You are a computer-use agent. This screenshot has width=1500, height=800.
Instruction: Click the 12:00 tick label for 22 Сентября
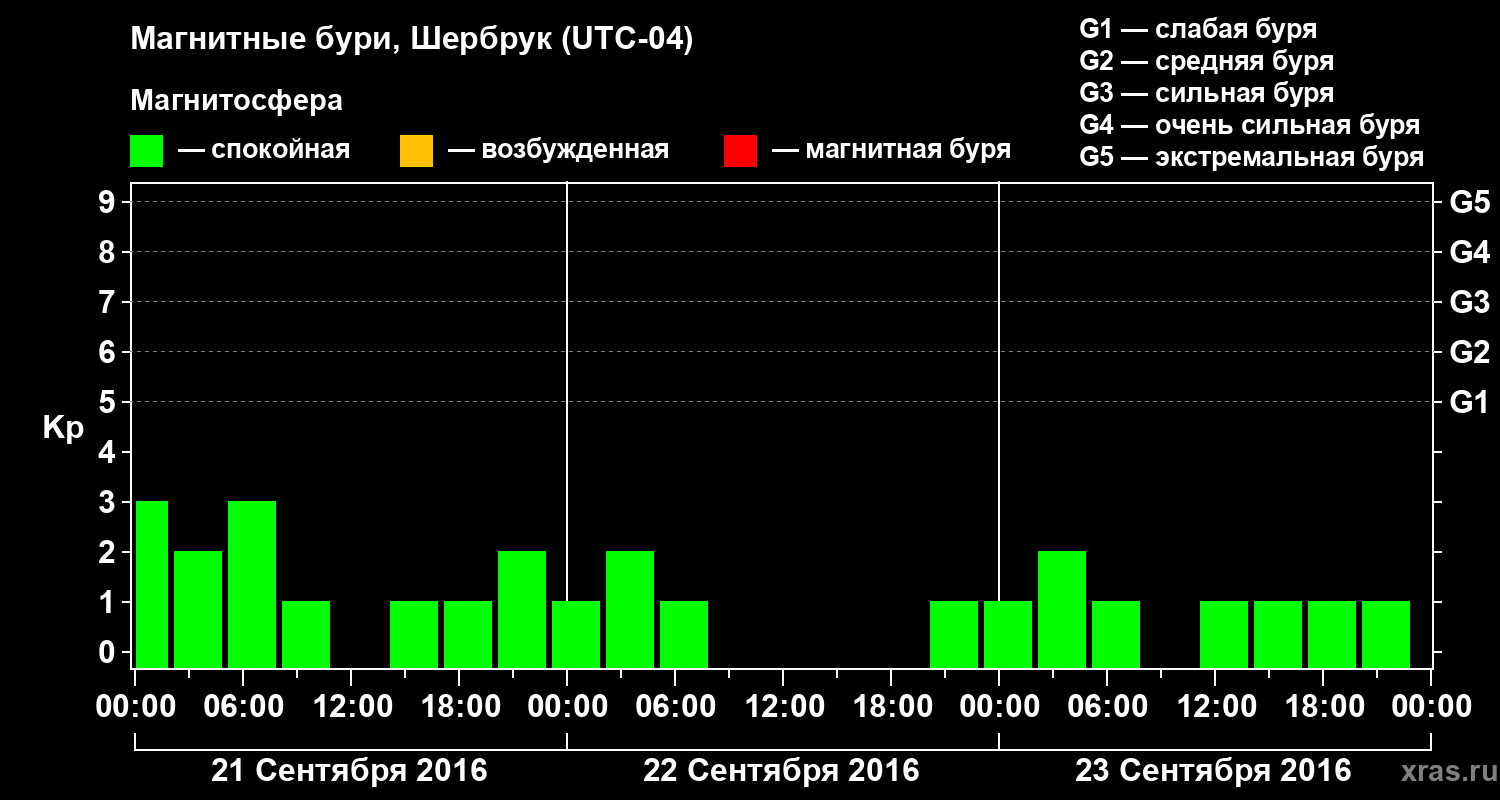783,706
